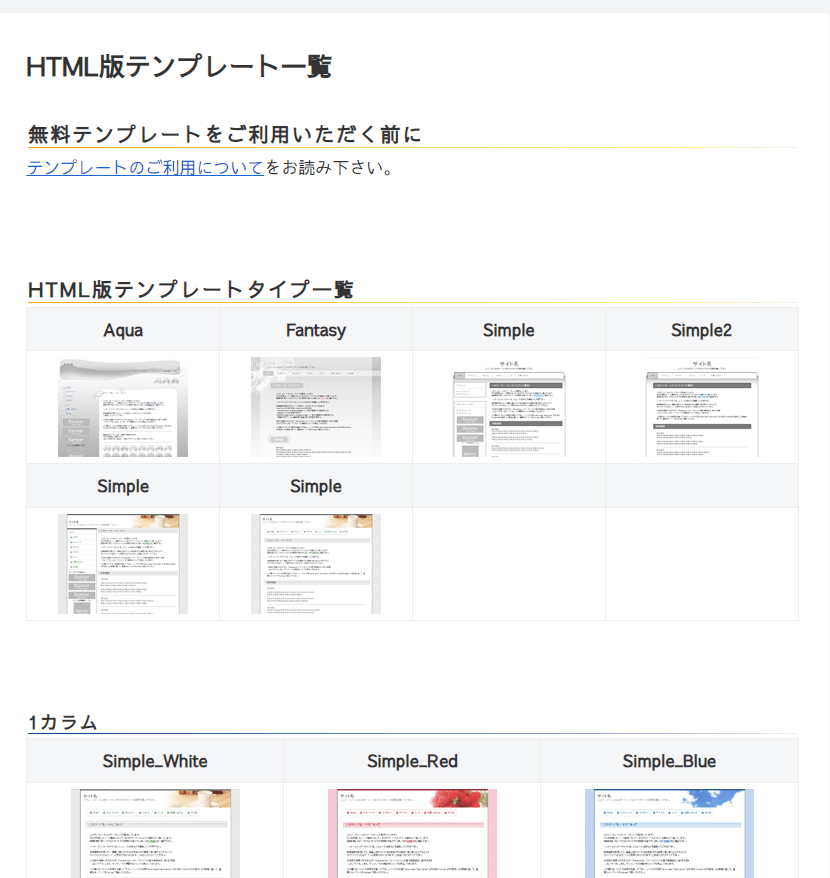This screenshot has height=878, width=830.
Task: Select the Simple_Blue header text
Action: [669, 761]
